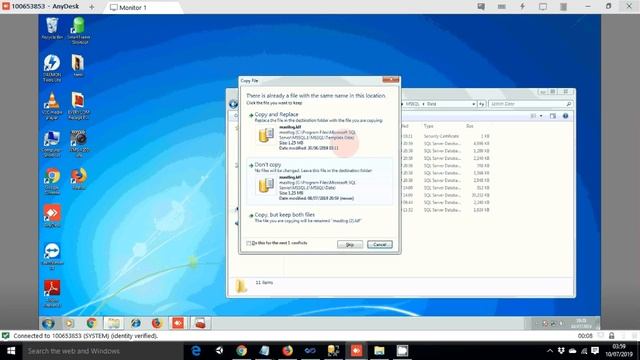Choose Don't copy option

pyautogui.click(x=319, y=181)
